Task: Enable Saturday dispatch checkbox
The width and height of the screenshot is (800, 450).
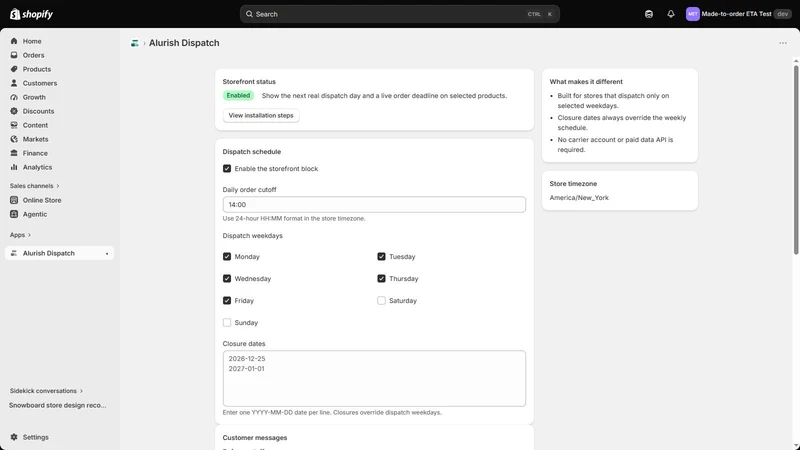Action: 381,301
